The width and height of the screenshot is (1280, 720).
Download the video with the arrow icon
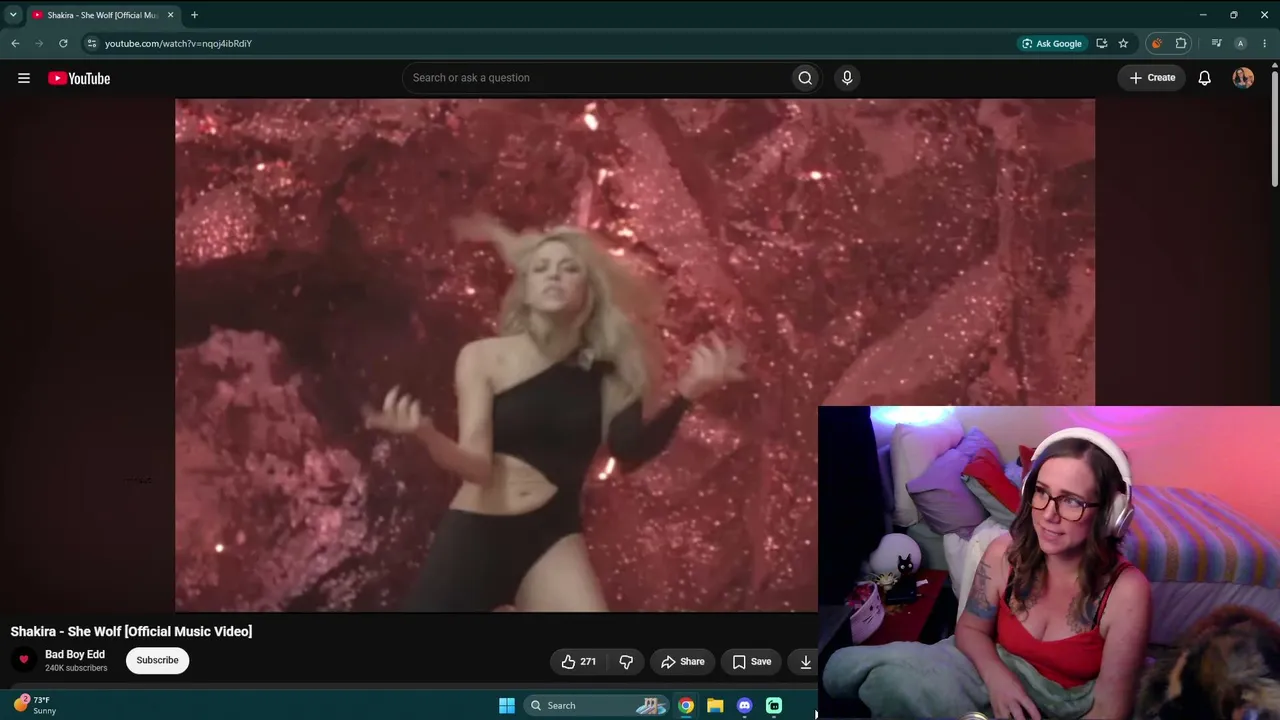click(805, 661)
